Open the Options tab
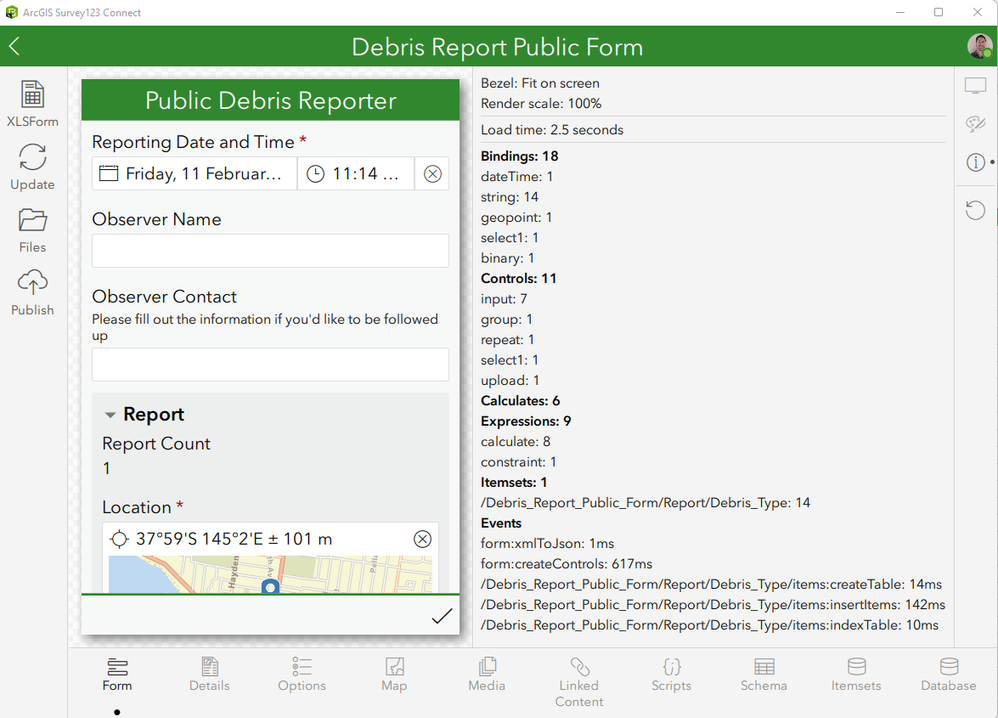998x718 pixels. [302, 675]
